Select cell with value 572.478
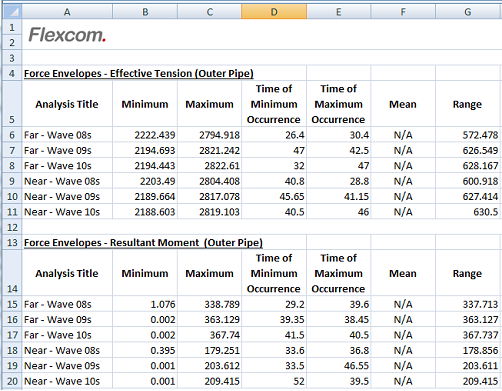502x391 pixels. coord(468,135)
